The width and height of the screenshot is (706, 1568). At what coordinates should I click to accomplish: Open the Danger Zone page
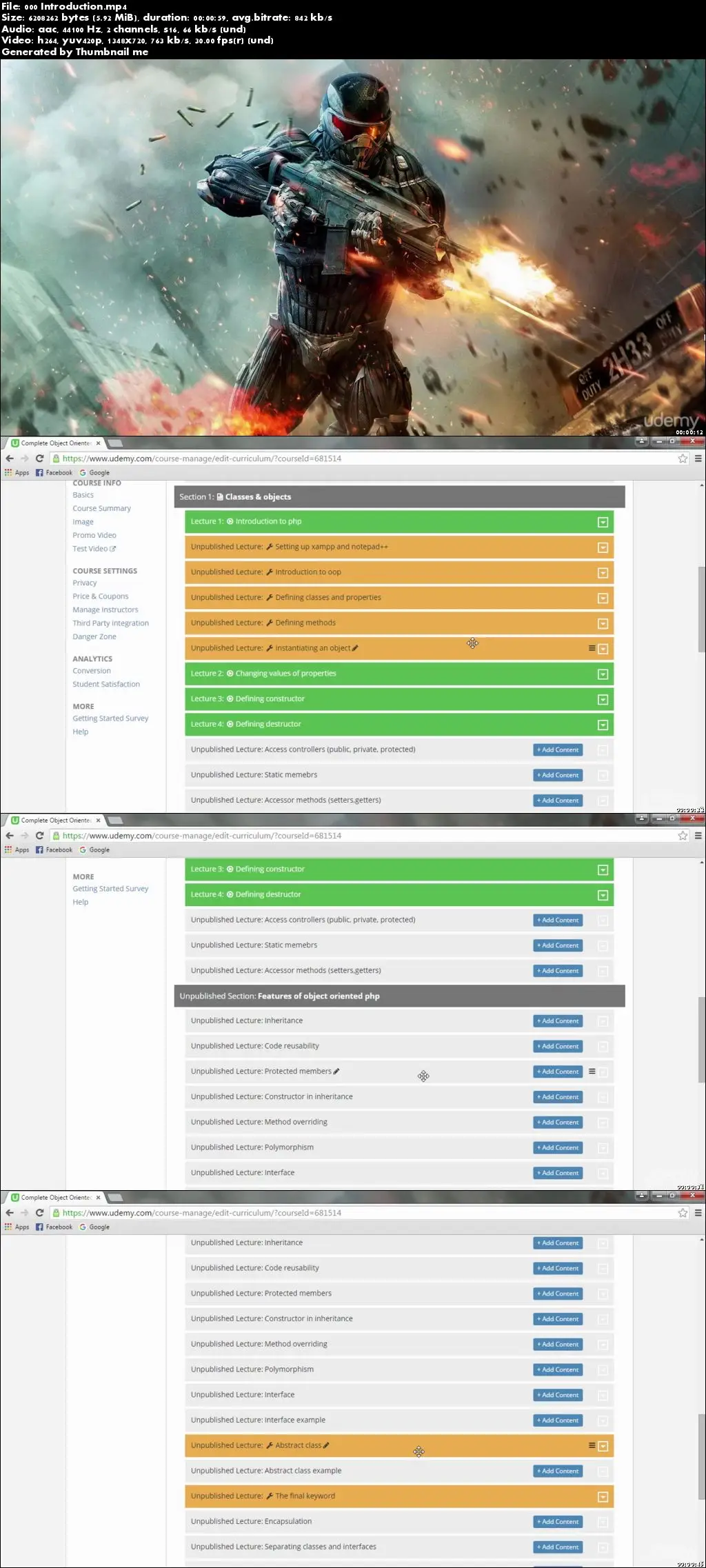click(94, 636)
